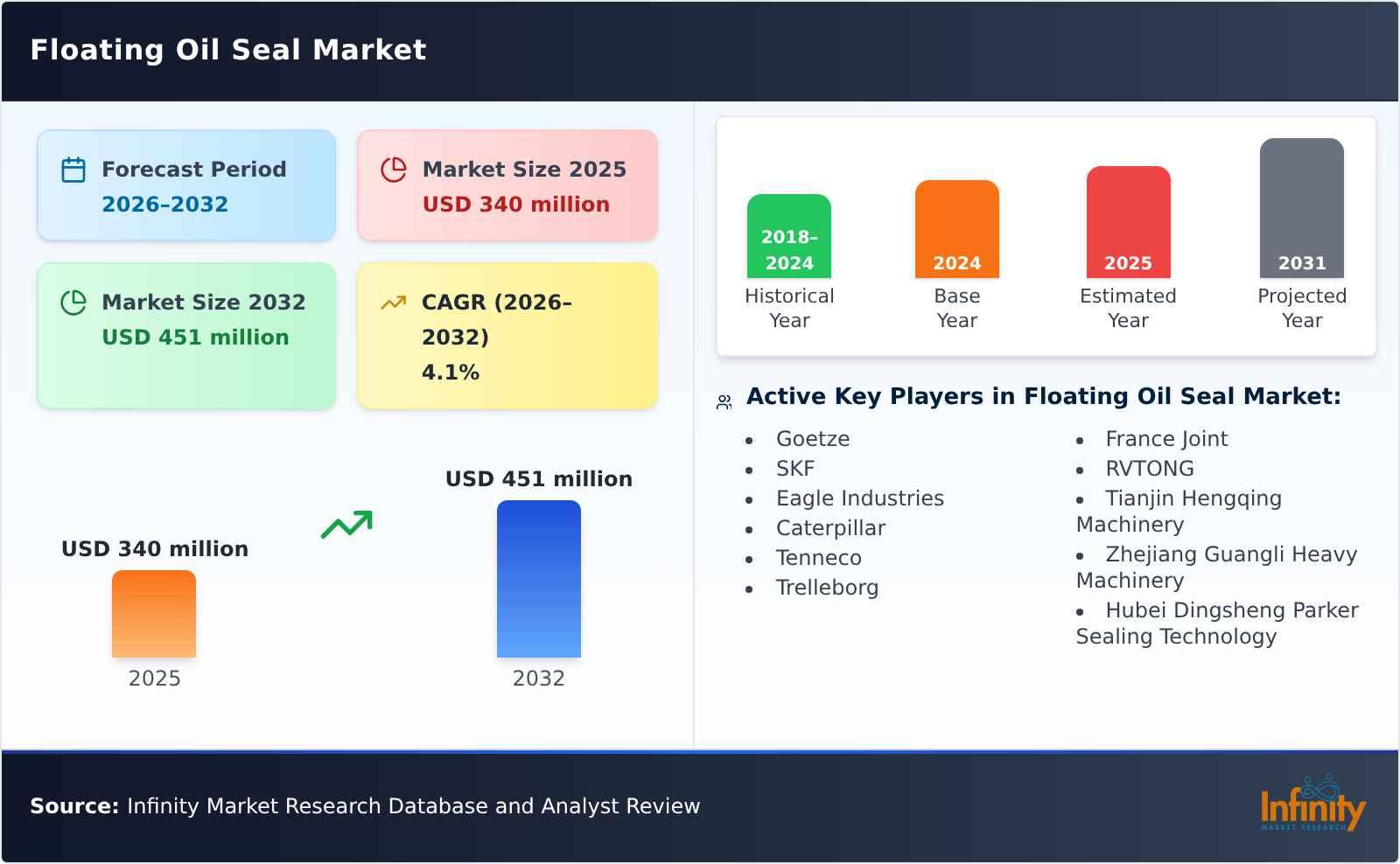Select the pie chart icon near Market Size 2025
This screenshot has height=864, width=1400.
[394, 170]
